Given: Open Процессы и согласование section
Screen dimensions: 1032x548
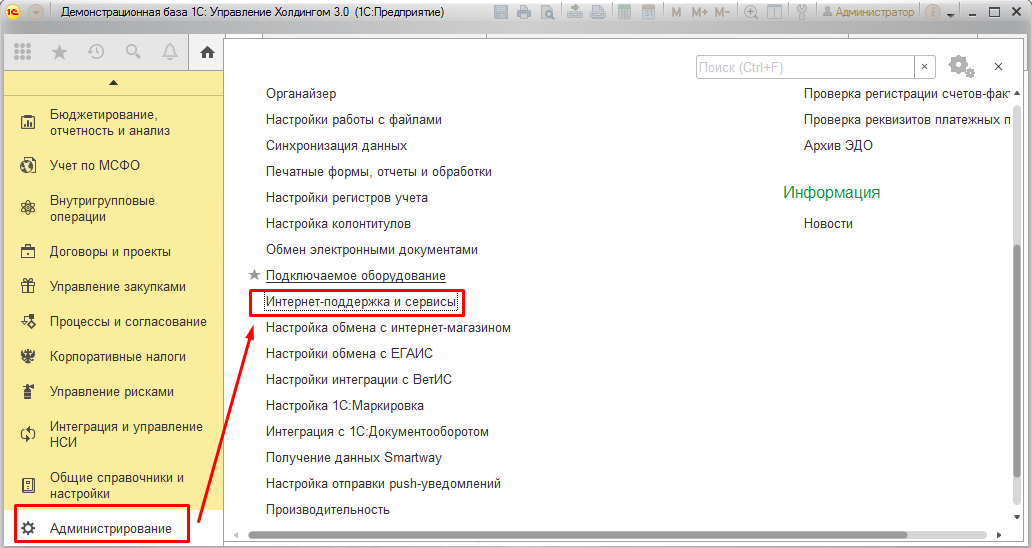Looking at the screenshot, I should 113,321.
